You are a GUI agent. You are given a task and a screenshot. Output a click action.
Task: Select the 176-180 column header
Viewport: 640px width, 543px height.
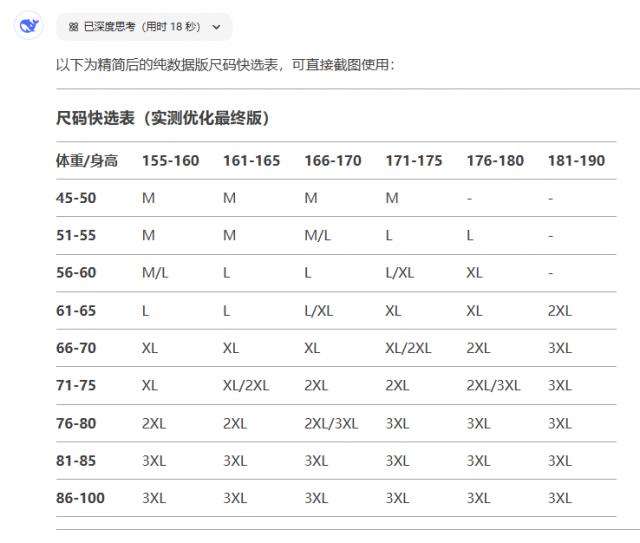(x=495, y=160)
